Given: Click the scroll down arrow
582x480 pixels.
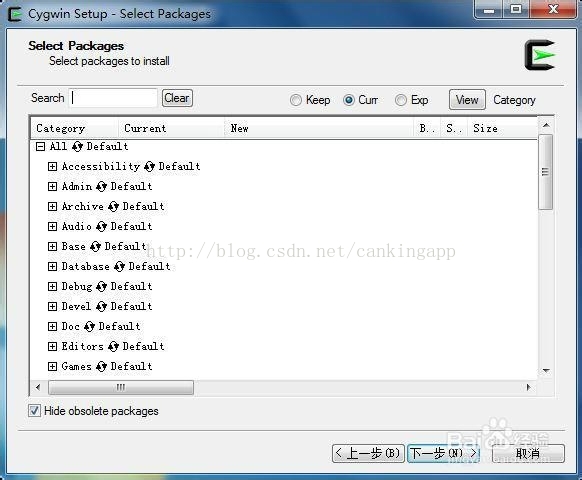Looking at the screenshot, I should tap(546, 371).
